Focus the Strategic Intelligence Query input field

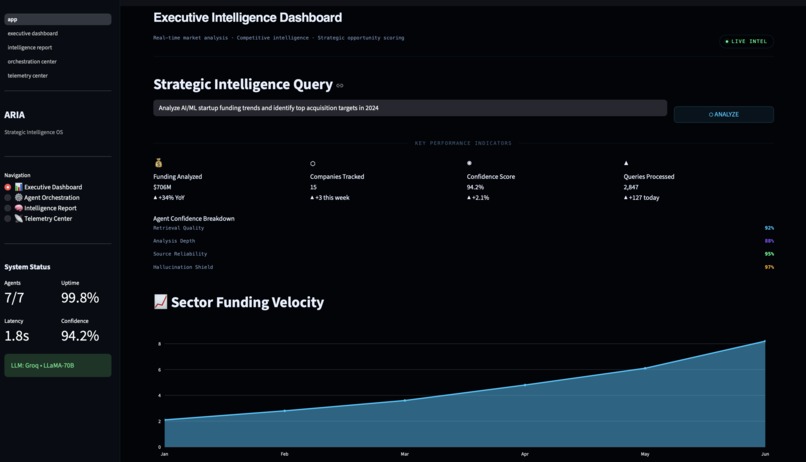pos(410,108)
